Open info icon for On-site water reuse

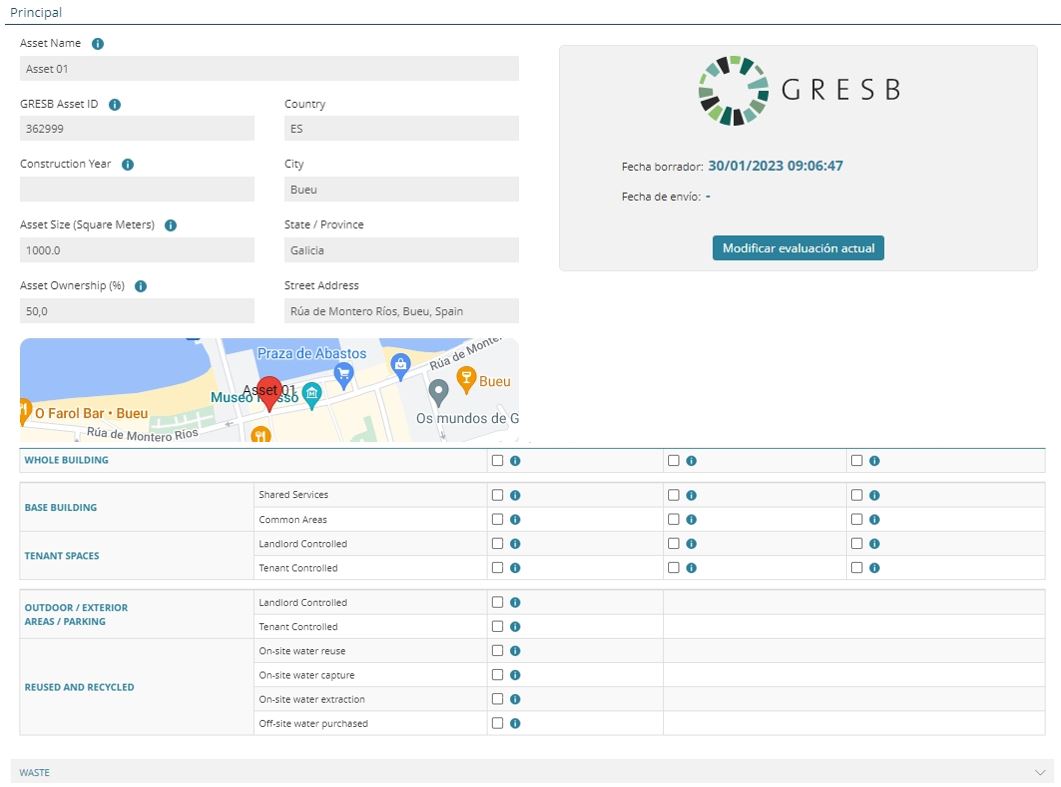515,651
